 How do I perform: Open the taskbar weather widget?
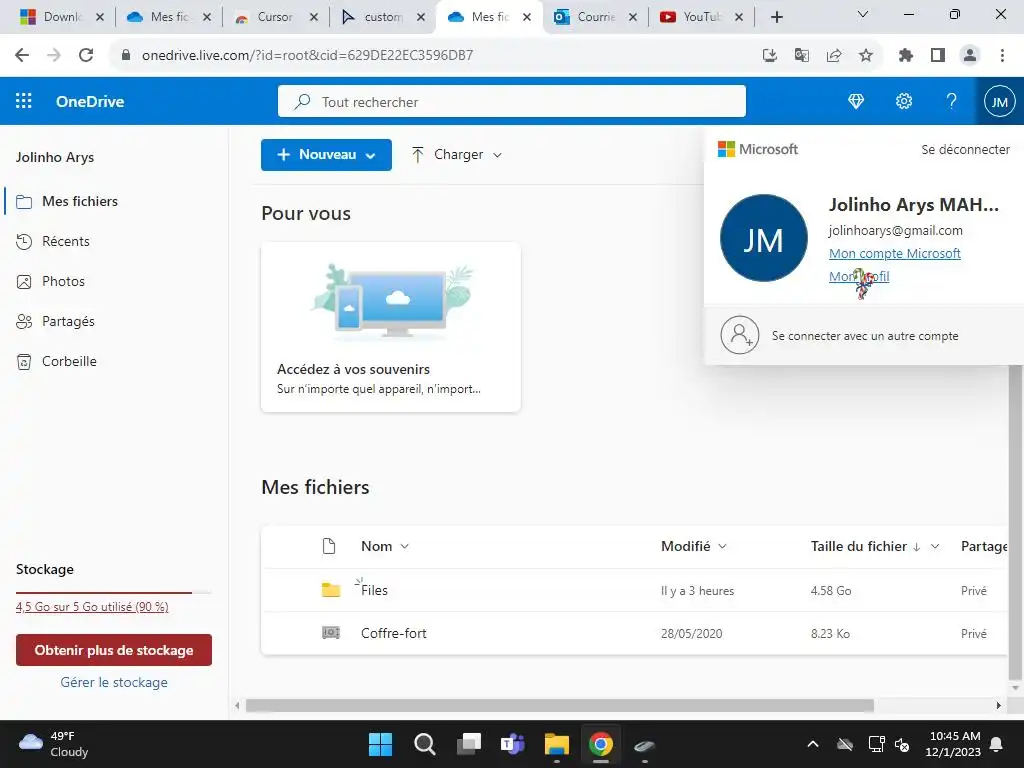(x=54, y=744)
